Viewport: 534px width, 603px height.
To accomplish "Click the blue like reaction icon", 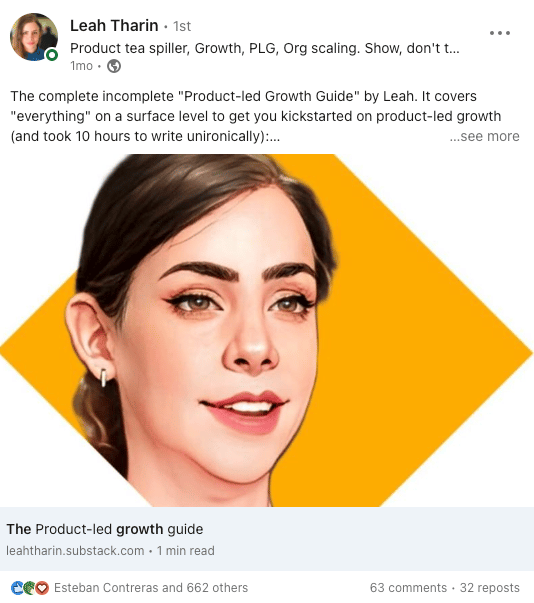I will pyautogui.click(x=17, y=588).
